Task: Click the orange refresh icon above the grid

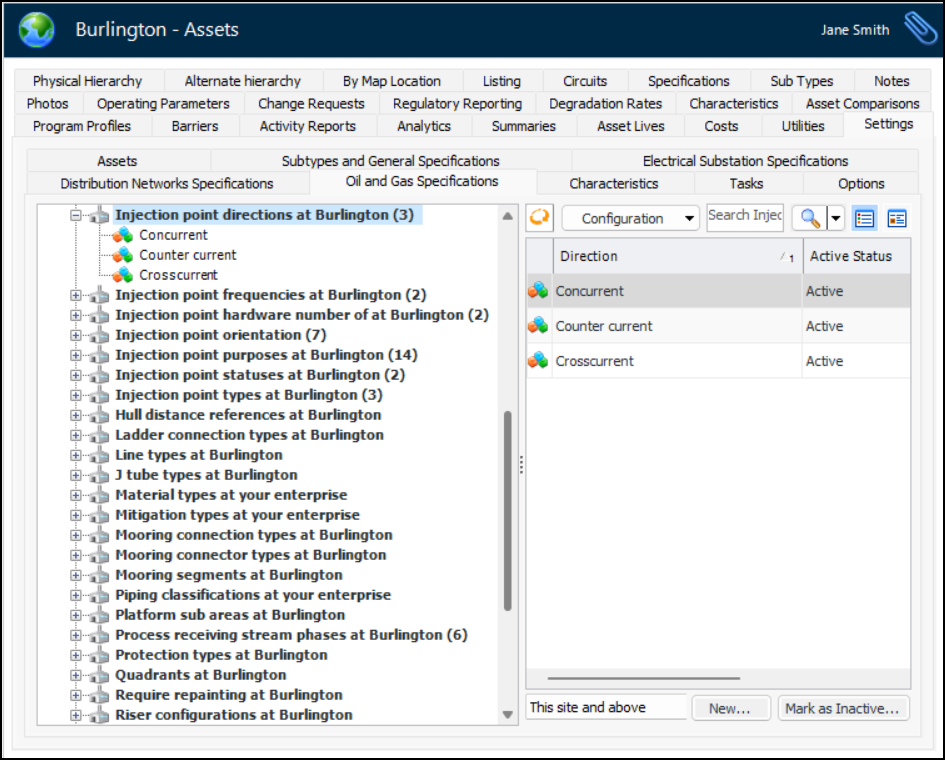Action: click(540, 218)
